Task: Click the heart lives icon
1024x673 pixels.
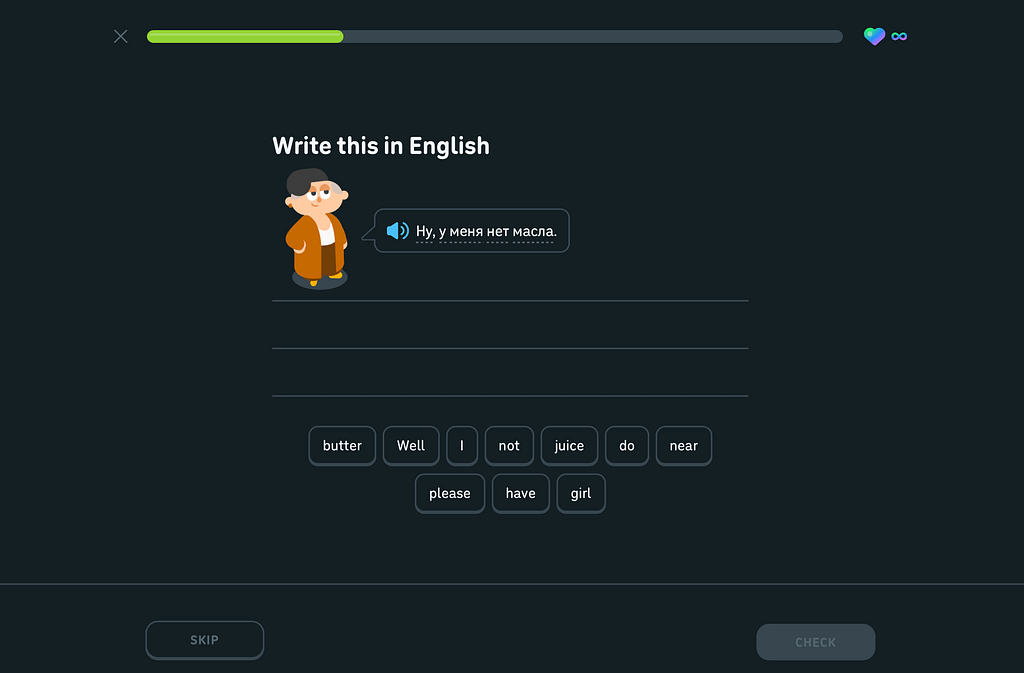Action: [874, 36]
